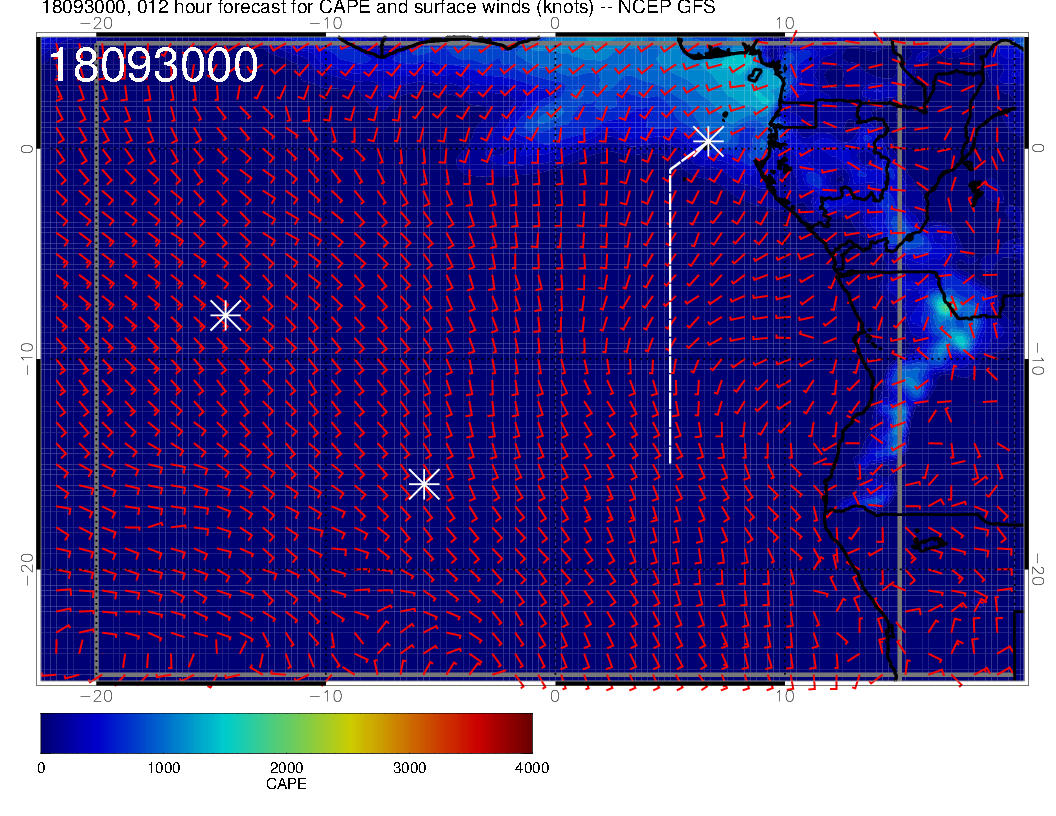The width and height of the screenshot is (1056, 816).
Task: Click the top axis longitude label -20
Action: click(96, 23)
